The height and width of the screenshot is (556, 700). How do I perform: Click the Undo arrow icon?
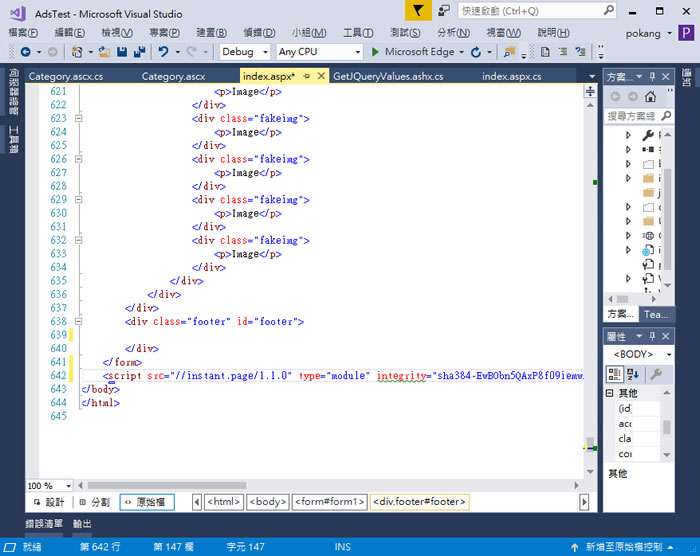click(163, 52)
